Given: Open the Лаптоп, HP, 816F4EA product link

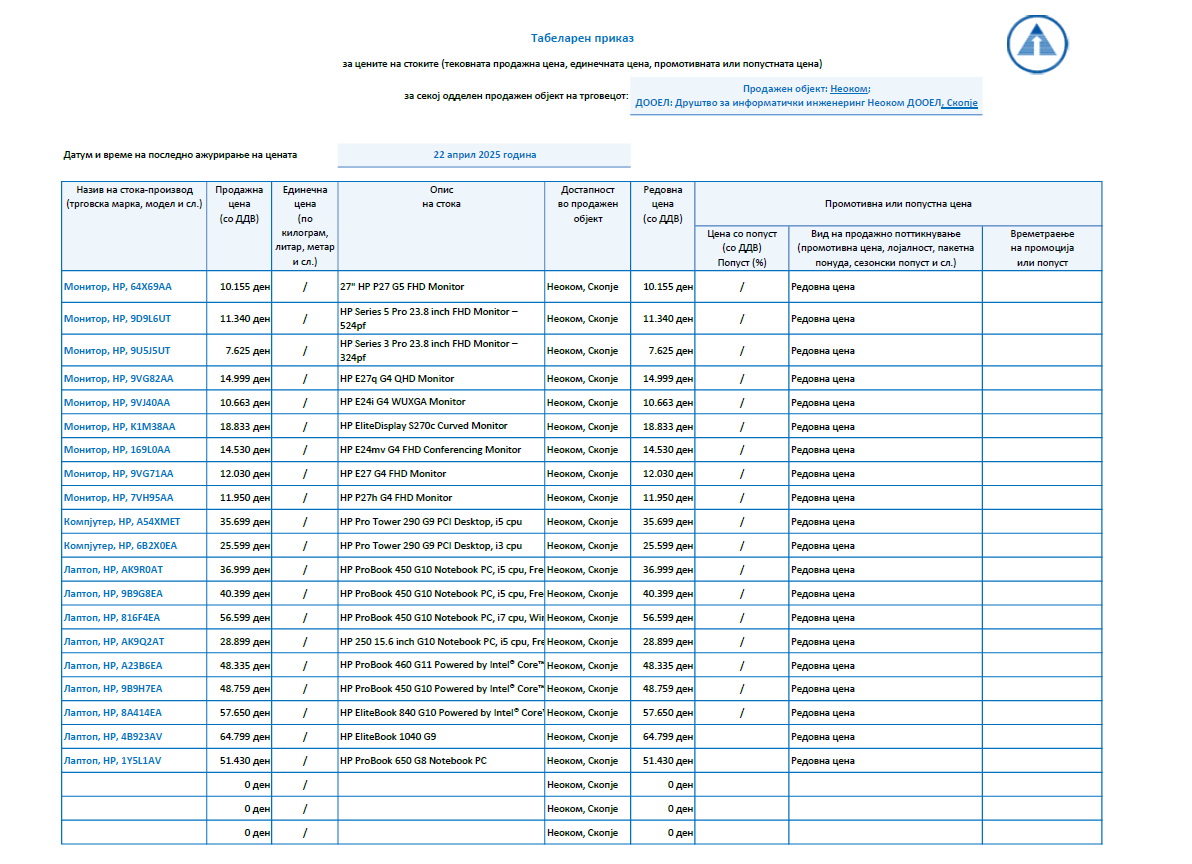Looking at the screenshot, I should 112,618.
